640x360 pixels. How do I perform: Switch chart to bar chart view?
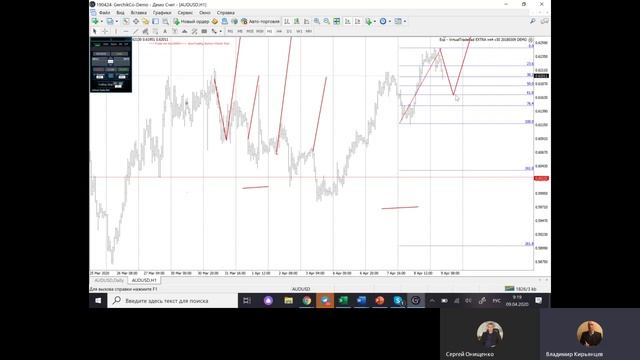287,21
